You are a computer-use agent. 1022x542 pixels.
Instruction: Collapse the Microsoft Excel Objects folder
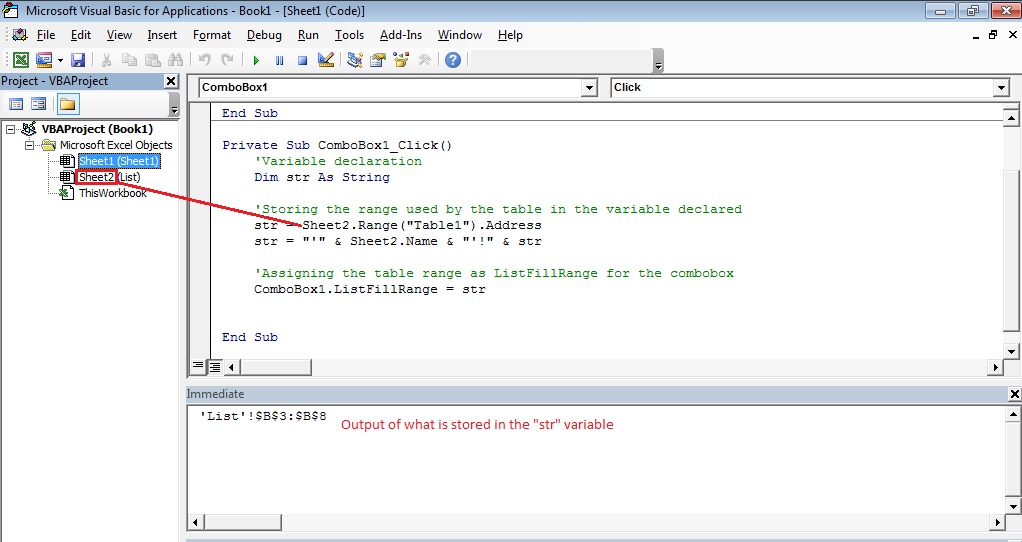point(29,145)
